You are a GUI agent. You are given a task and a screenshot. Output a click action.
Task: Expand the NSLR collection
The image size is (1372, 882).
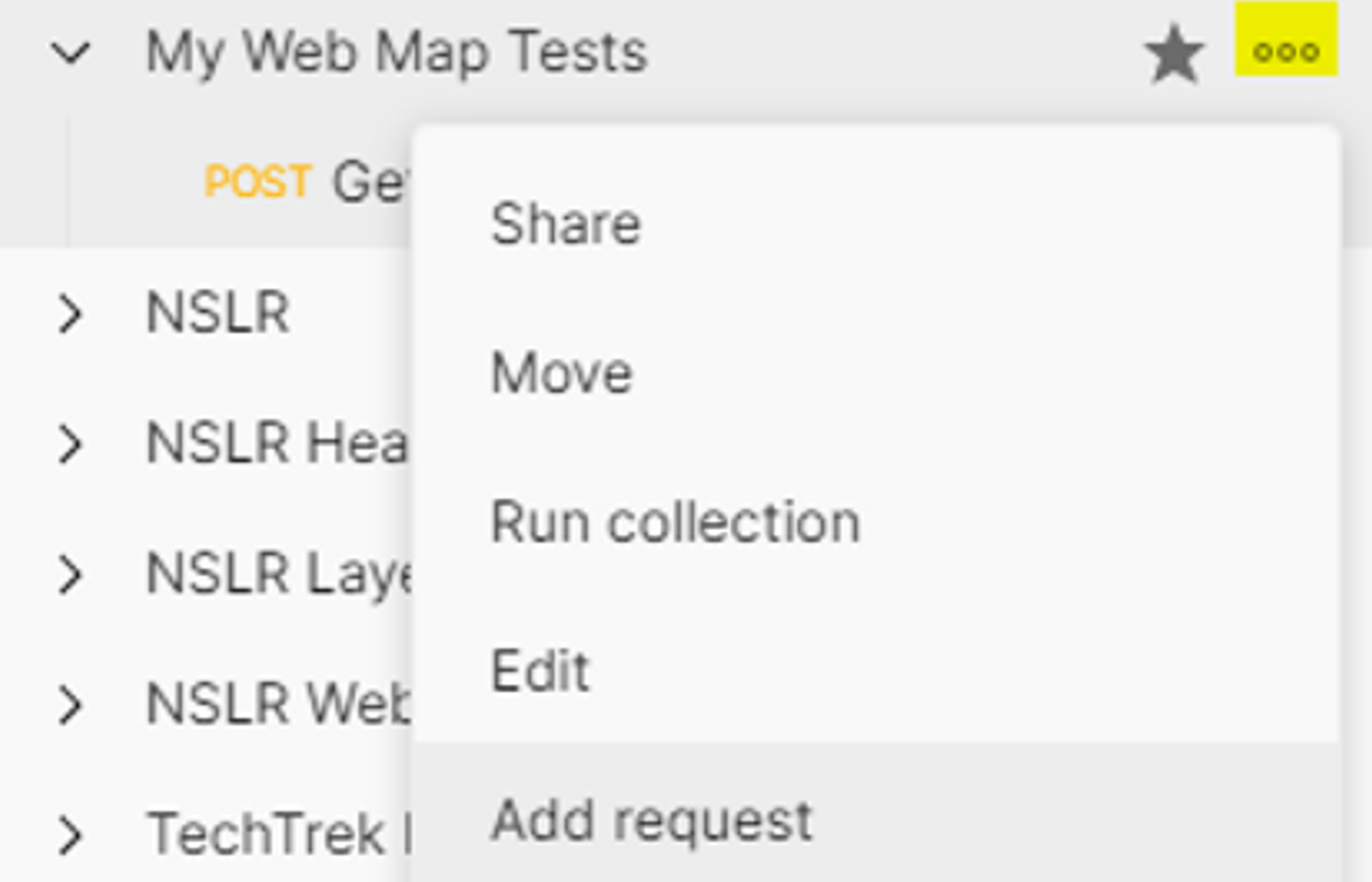(71, 313)
